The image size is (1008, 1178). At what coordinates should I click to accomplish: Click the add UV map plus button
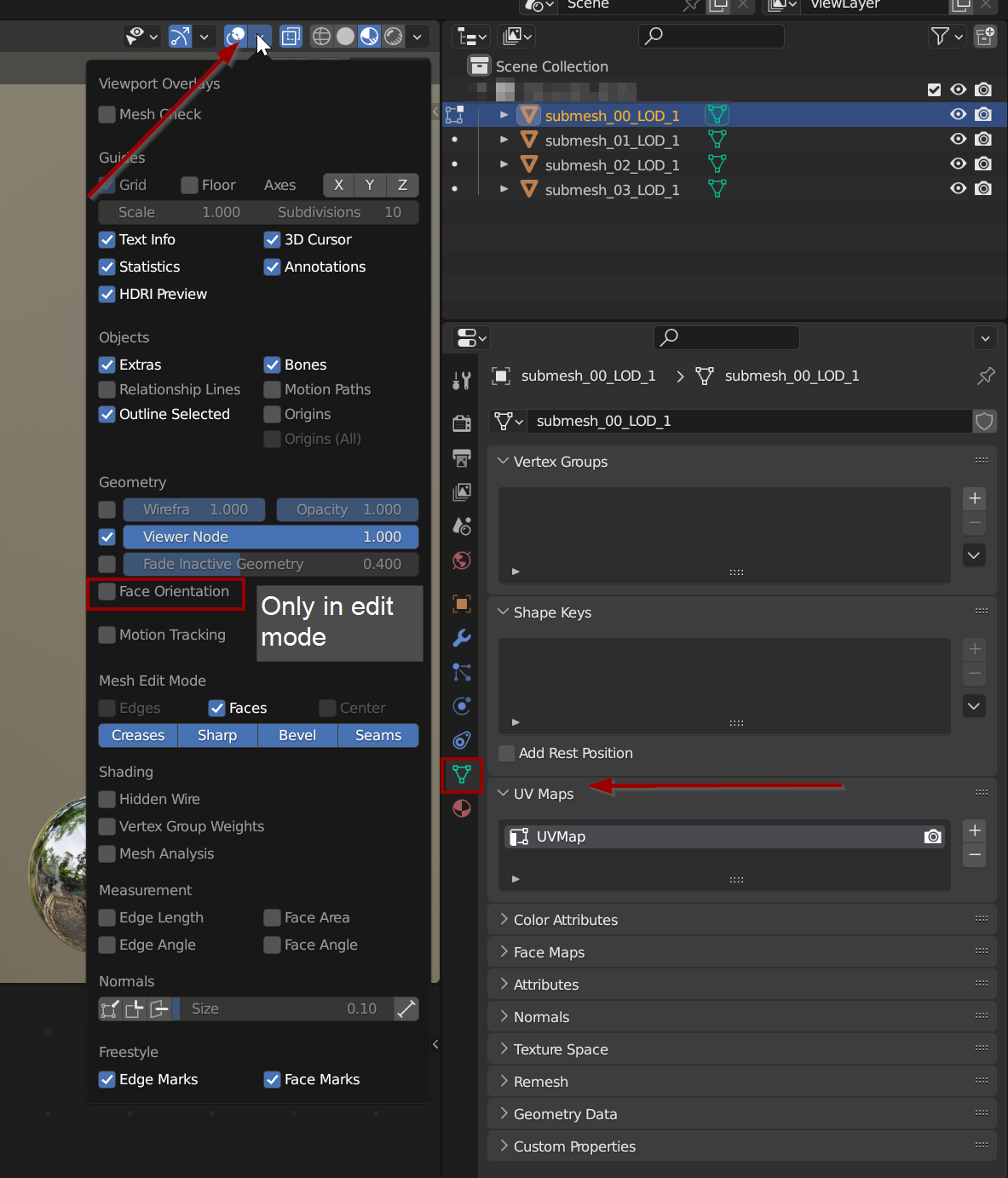click(x=975, y=830)
